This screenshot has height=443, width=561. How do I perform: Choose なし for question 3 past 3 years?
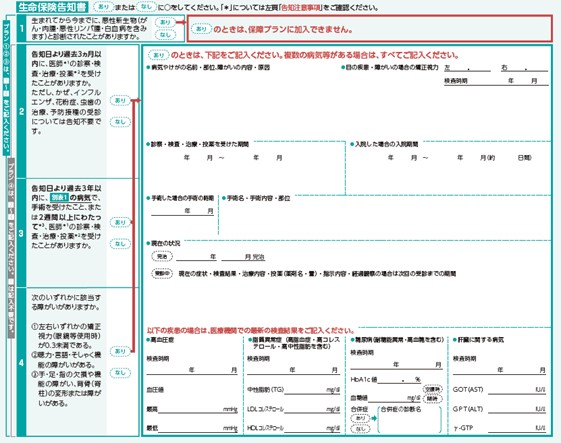point(120,244)
